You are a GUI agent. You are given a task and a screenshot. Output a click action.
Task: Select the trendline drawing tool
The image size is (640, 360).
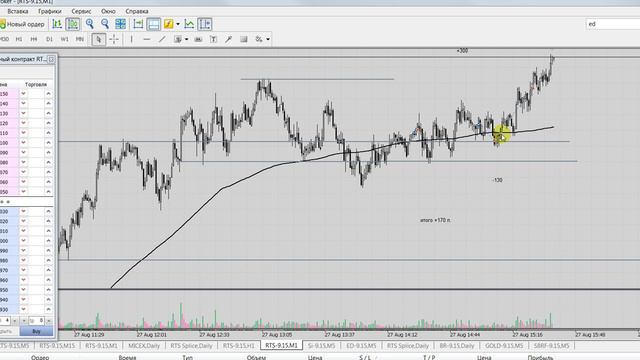[162, 39]
